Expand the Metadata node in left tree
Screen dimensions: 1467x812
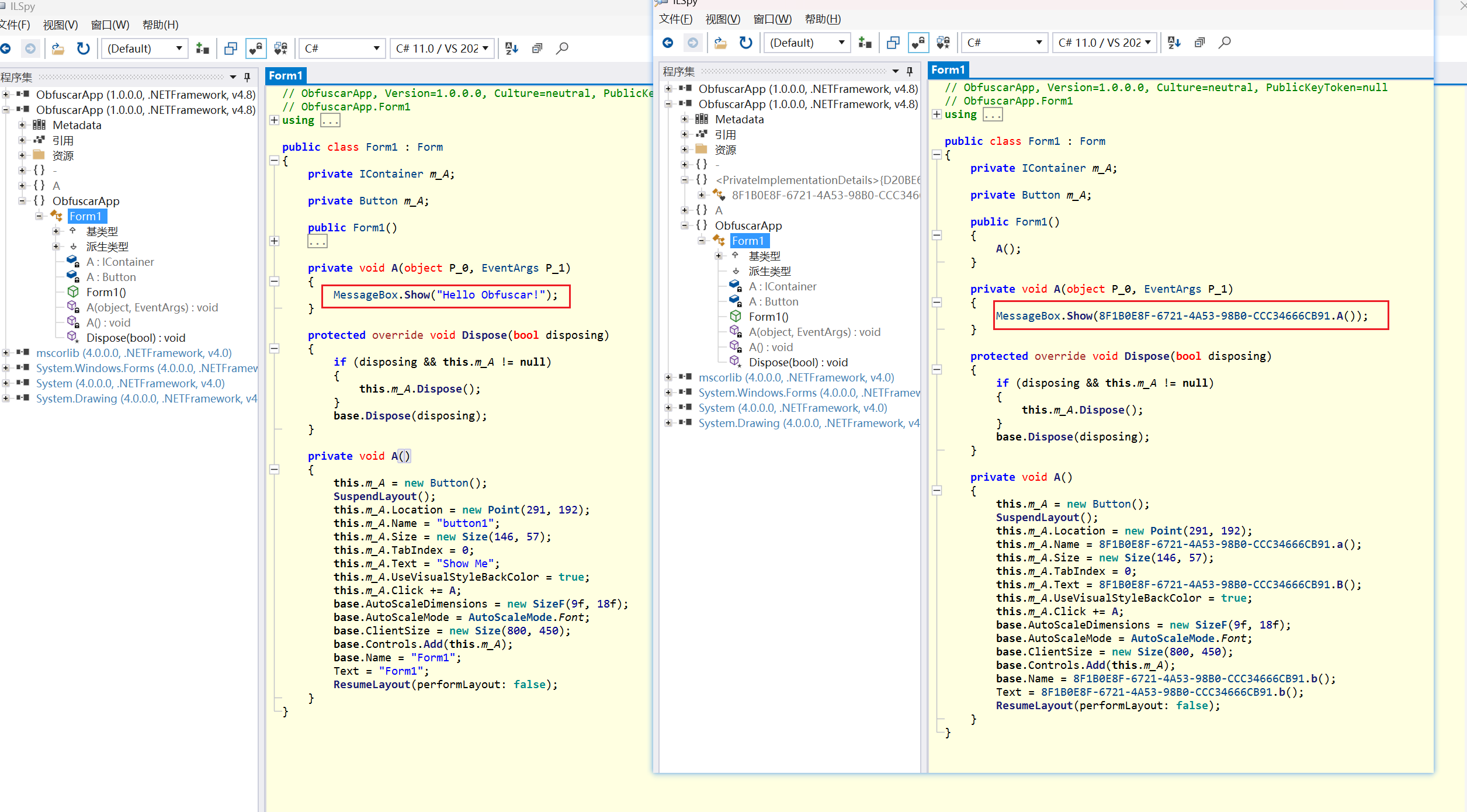[x=22, y=125]
